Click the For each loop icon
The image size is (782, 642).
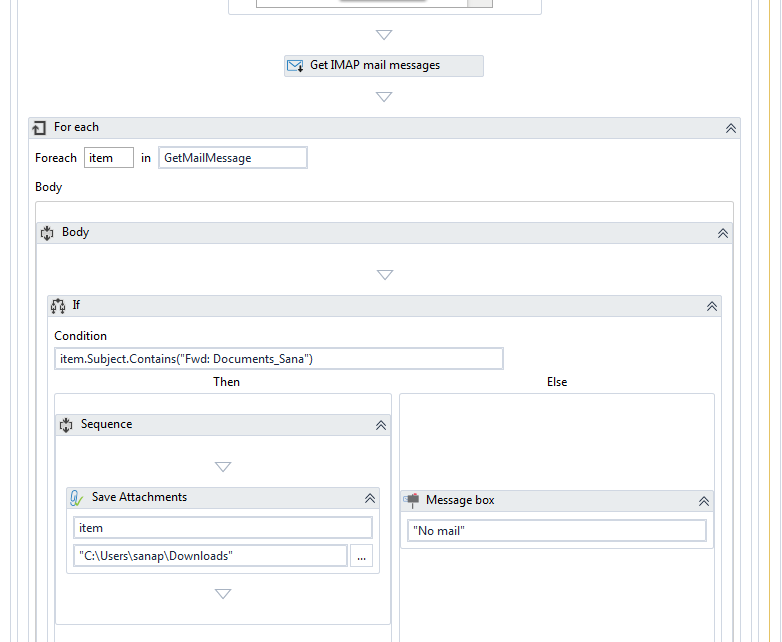click(40, 128)
